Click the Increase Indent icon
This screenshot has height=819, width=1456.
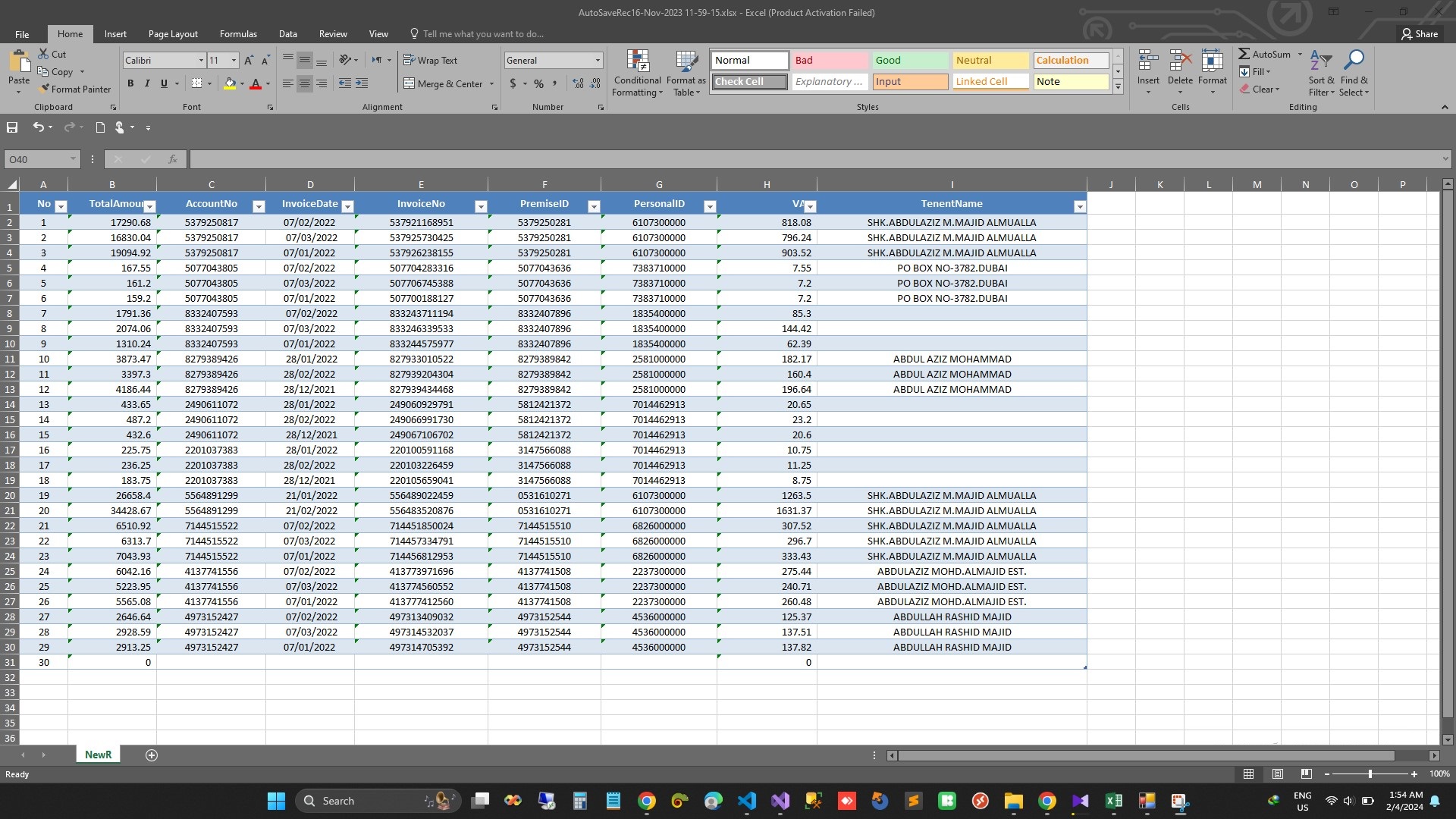(x=362, y=83)
